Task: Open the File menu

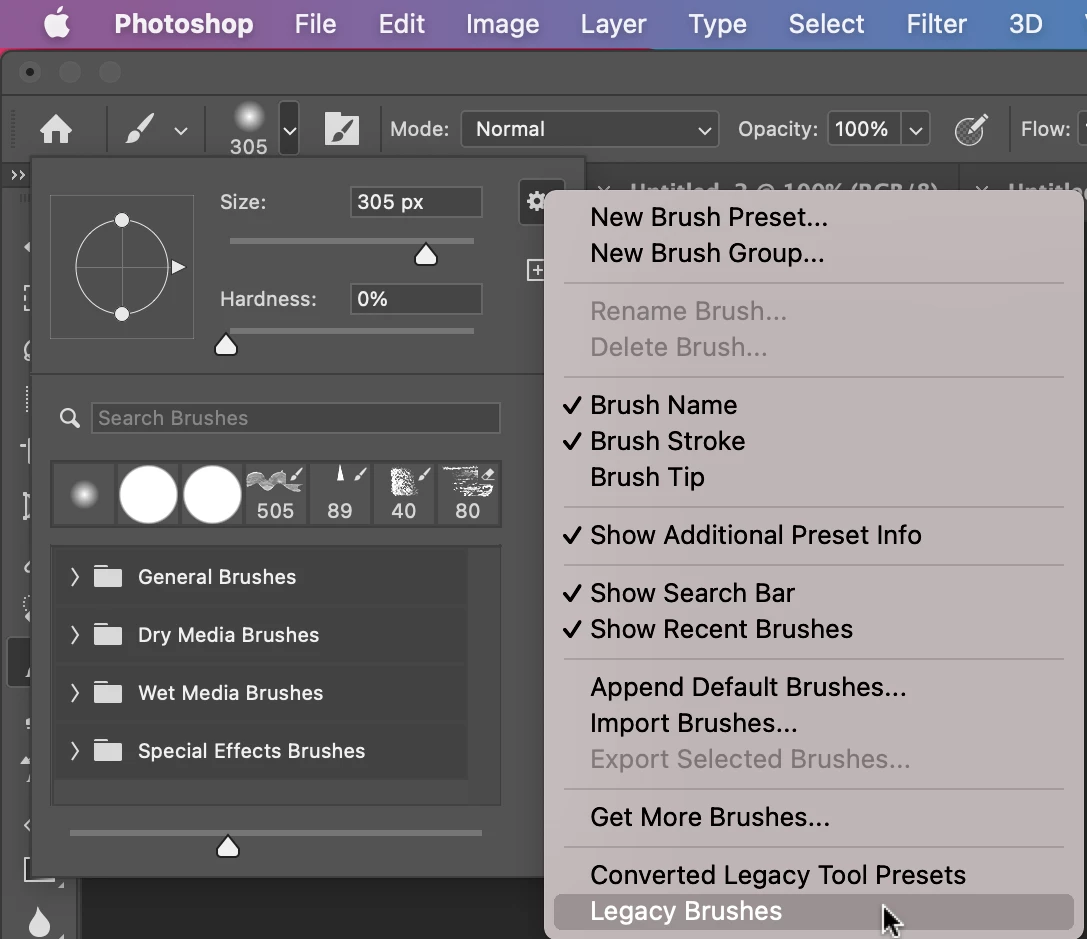Action: [x=315, y=24]
